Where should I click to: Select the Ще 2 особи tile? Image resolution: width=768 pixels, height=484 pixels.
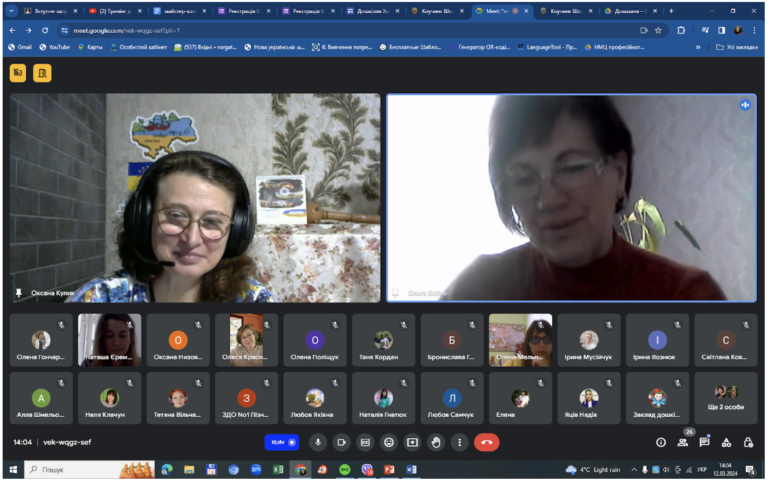click(725, 398)
